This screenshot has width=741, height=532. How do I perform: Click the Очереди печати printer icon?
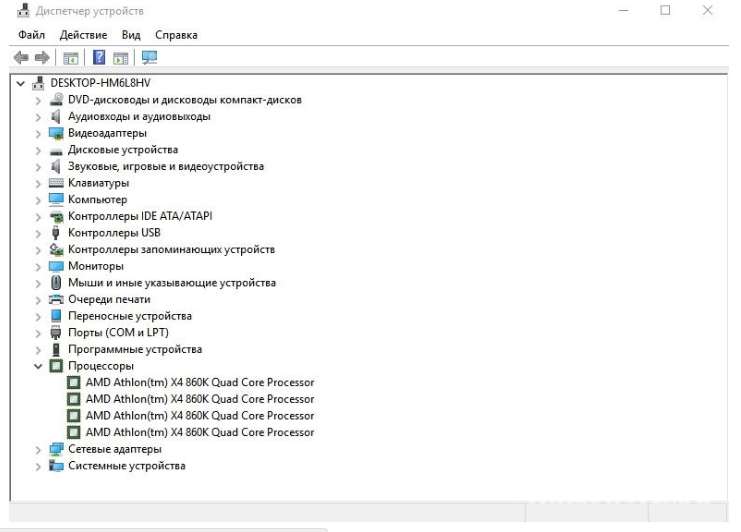click(x=56, y=300)
